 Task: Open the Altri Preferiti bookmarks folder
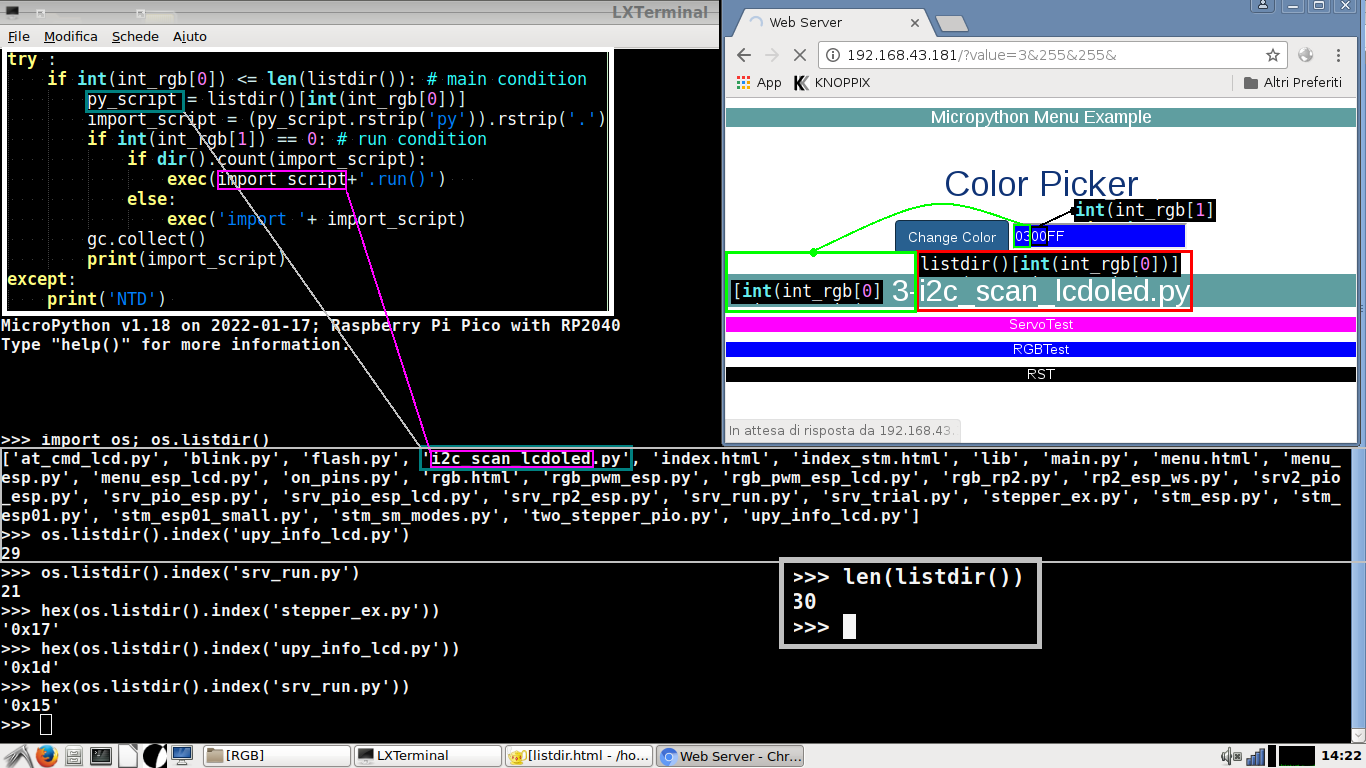pos(1292,82)
